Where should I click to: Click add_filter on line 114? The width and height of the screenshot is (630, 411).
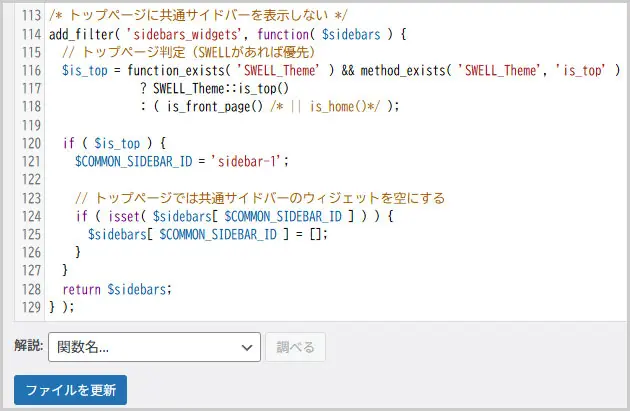pos(82,35)
